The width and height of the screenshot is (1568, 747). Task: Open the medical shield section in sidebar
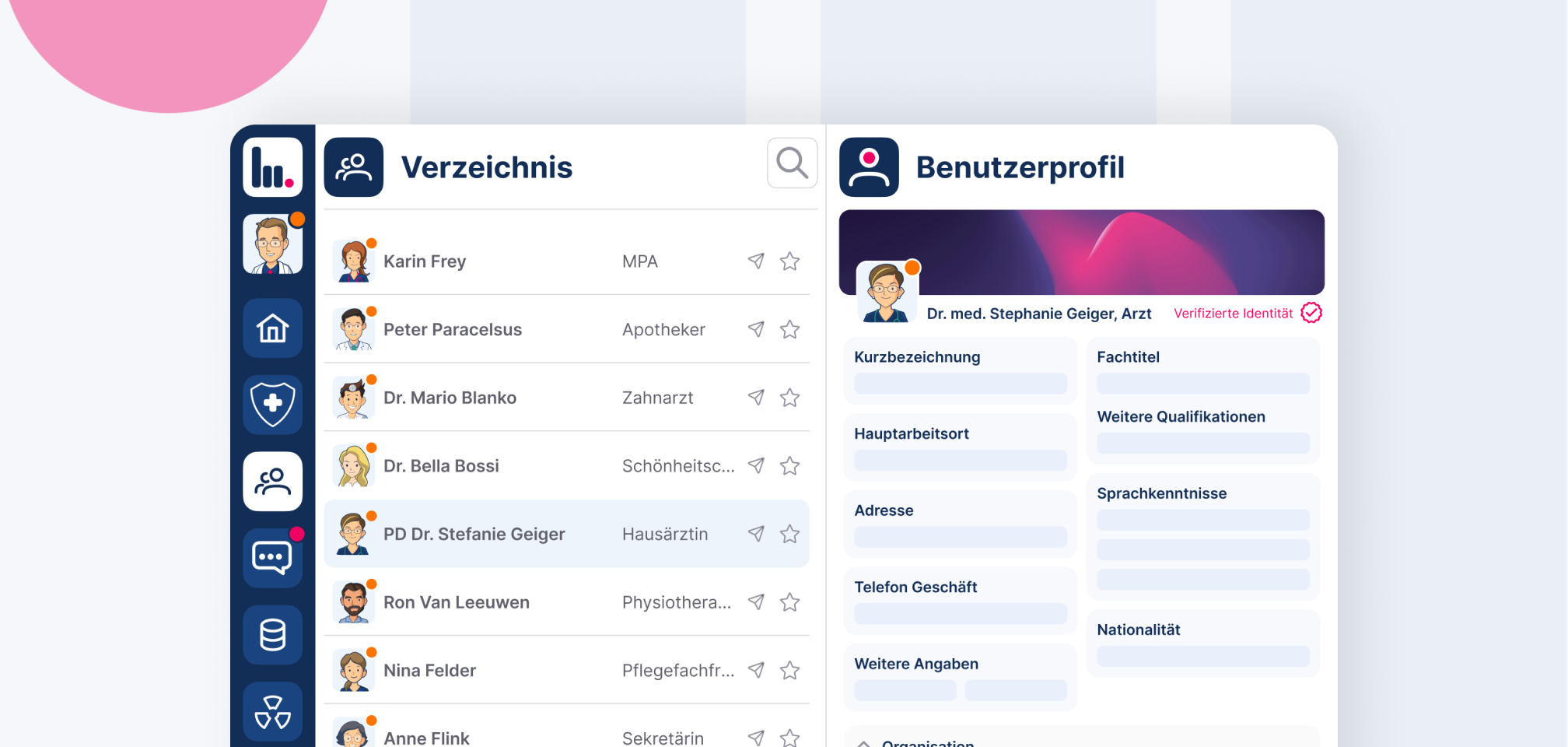272,405
